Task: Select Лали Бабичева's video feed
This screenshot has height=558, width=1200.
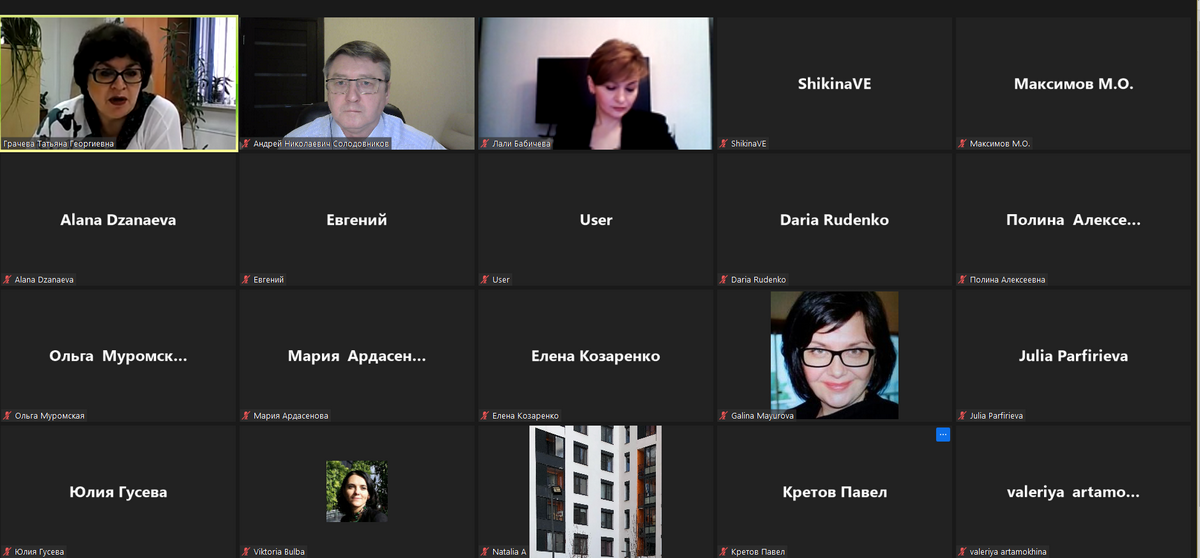Action: pos(596,84)
